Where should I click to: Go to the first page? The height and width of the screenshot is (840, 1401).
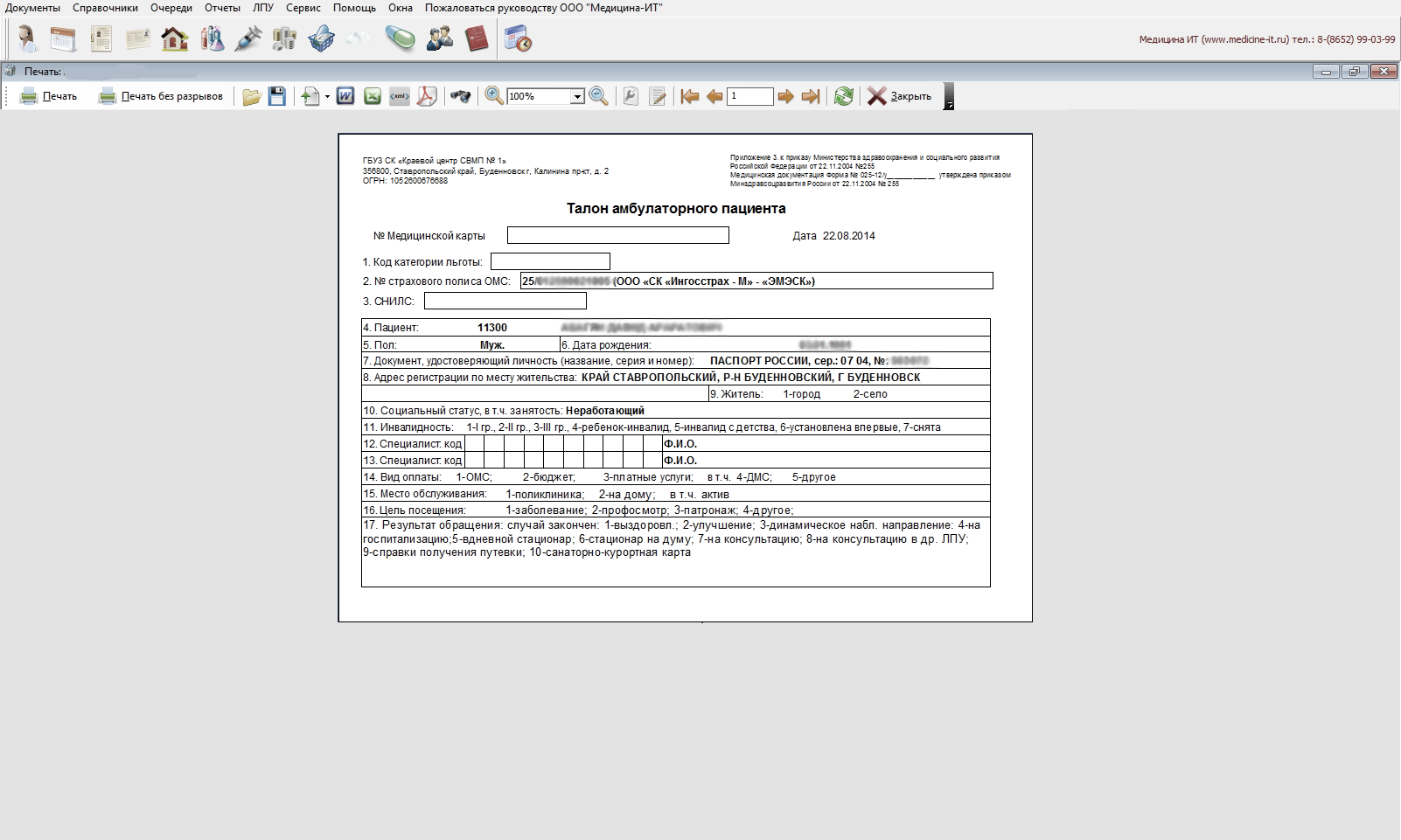click(x=690, y=96)
